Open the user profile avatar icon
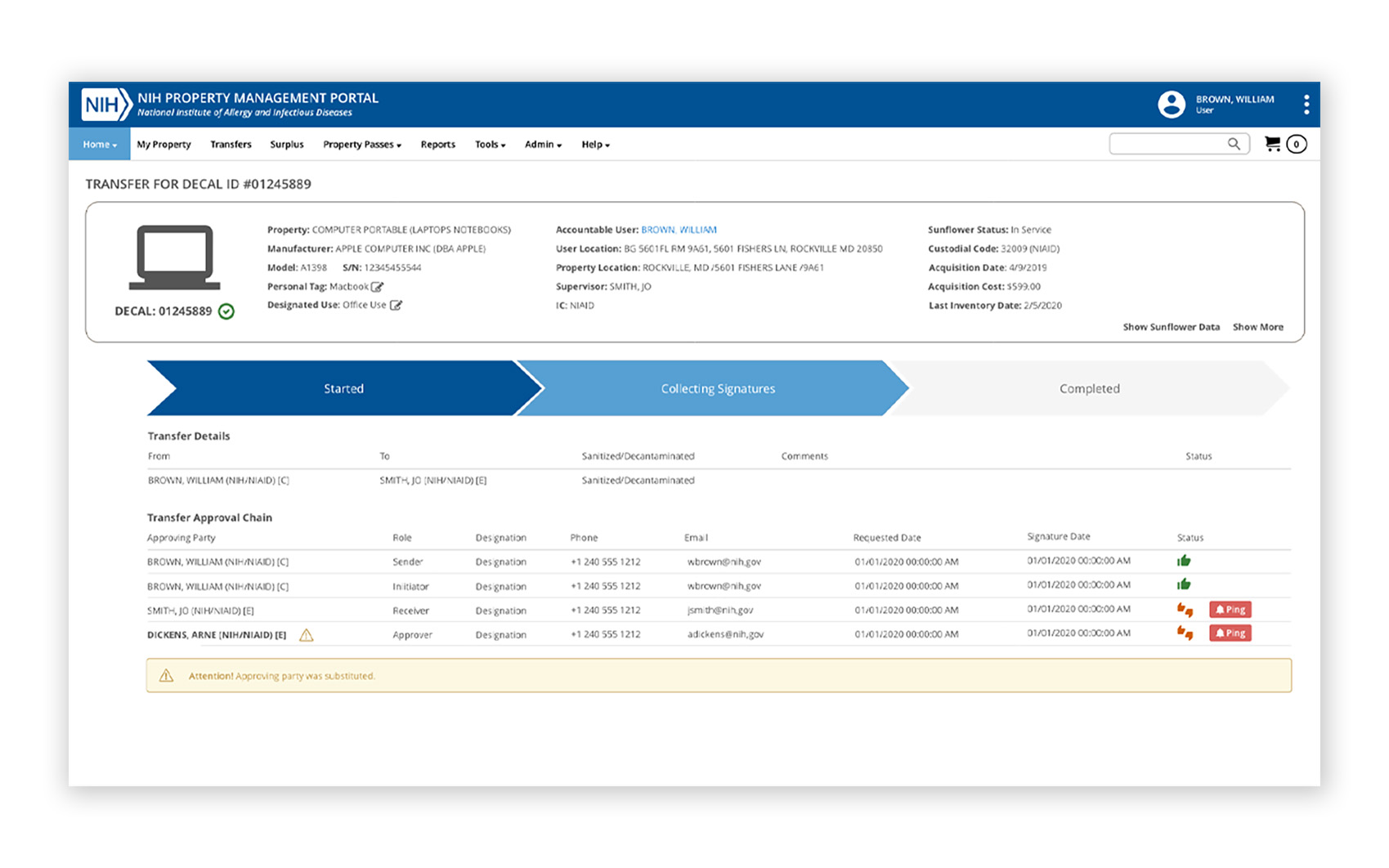The image size is (1389, 868). (x=1171, y=105)
